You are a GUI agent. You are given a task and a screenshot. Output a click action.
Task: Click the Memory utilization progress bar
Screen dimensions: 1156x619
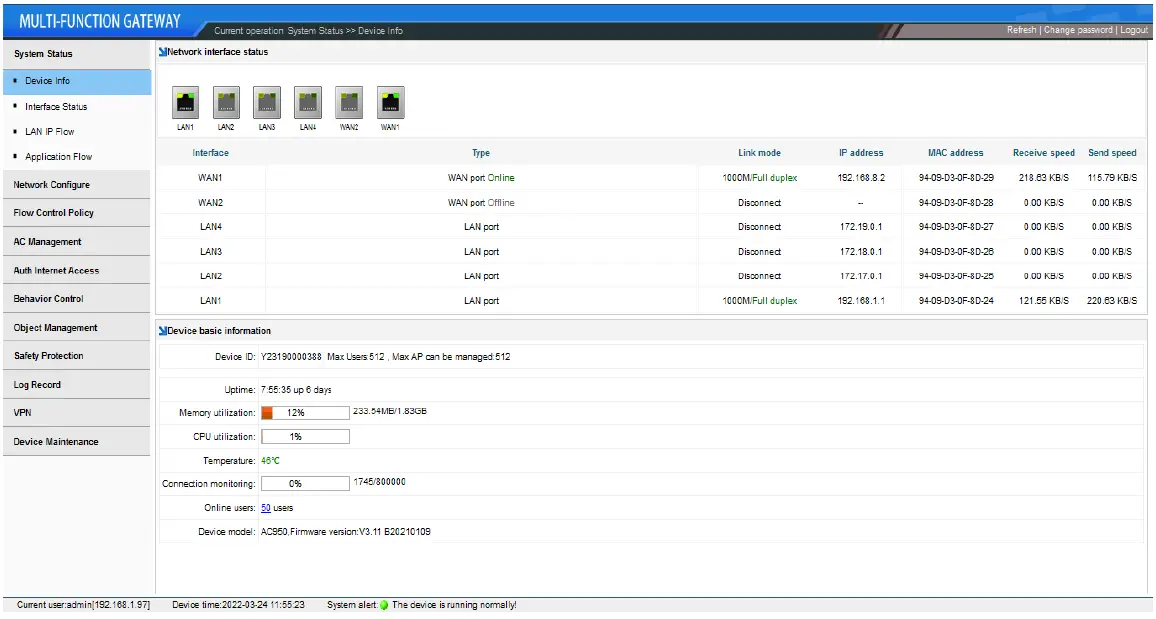(305, 412)
